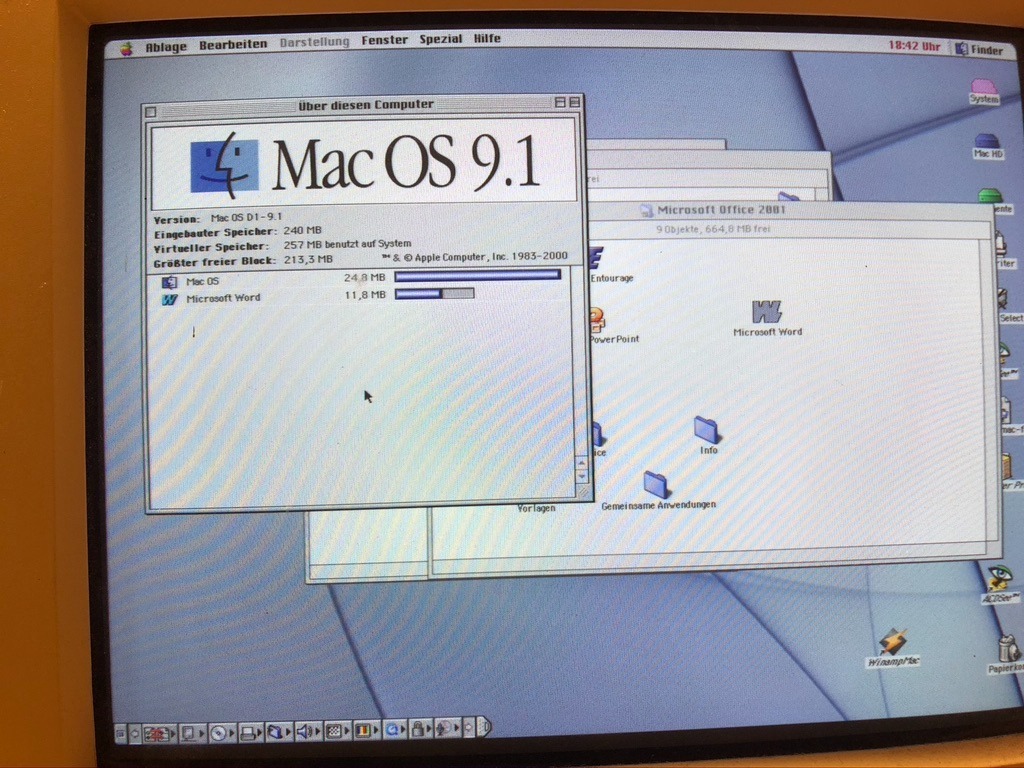Click the left scroll arrow of the Control Strip
Screen dimensions: 1024x768
point(135,733)
